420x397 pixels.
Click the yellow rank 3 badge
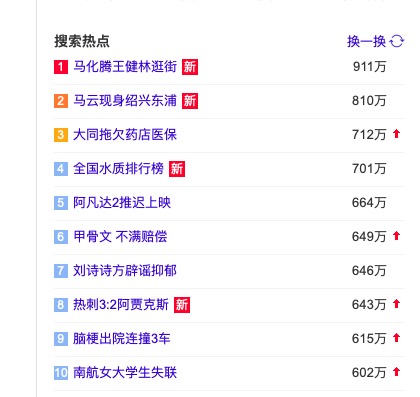[x=61, y=135]
